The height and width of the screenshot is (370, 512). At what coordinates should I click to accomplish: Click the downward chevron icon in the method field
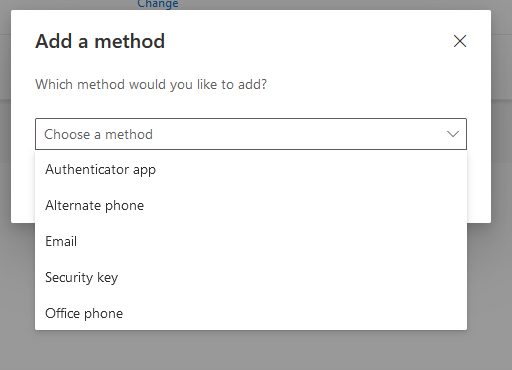[453, 134]
